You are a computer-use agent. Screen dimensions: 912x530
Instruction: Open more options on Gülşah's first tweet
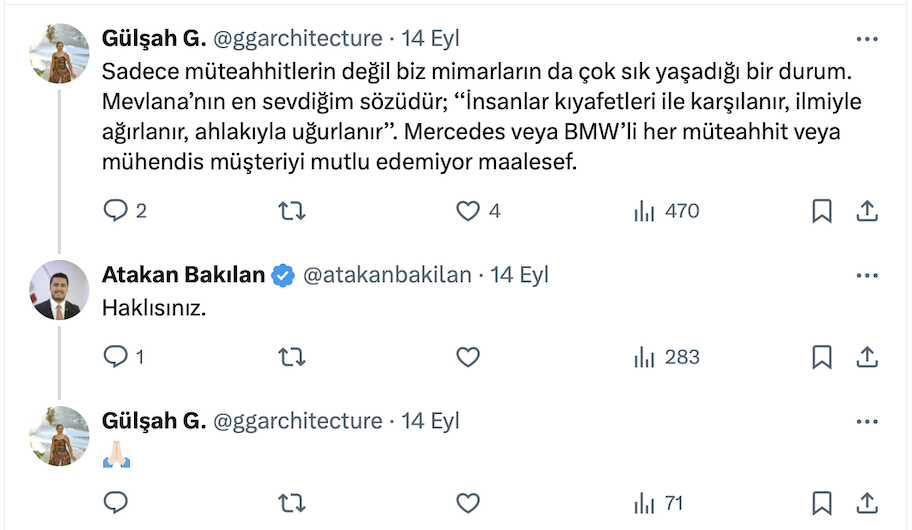coord(867,39)
